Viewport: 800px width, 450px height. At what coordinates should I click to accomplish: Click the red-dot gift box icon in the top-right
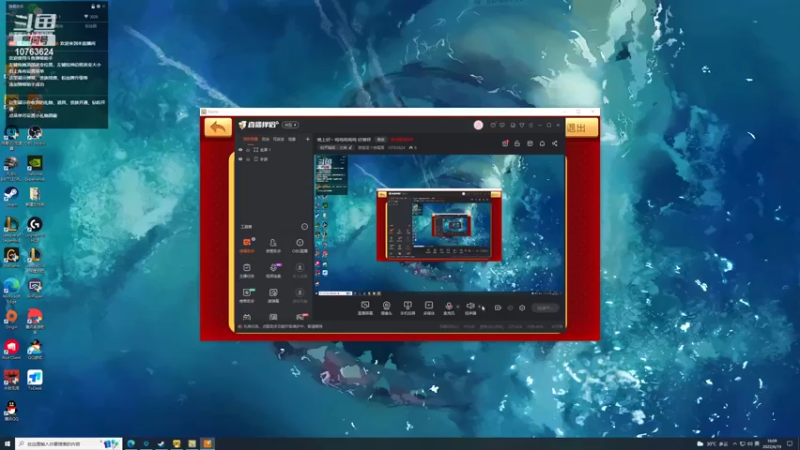(505, 143)
